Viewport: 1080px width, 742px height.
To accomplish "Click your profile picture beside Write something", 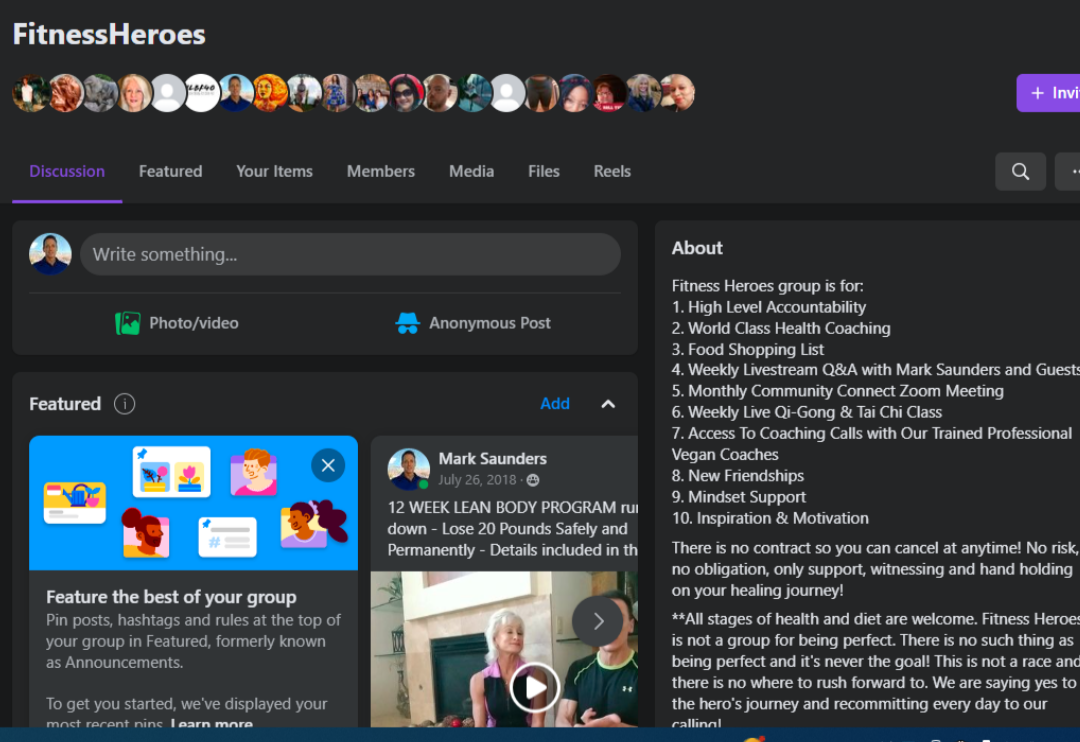I will (x=50, y=254).
